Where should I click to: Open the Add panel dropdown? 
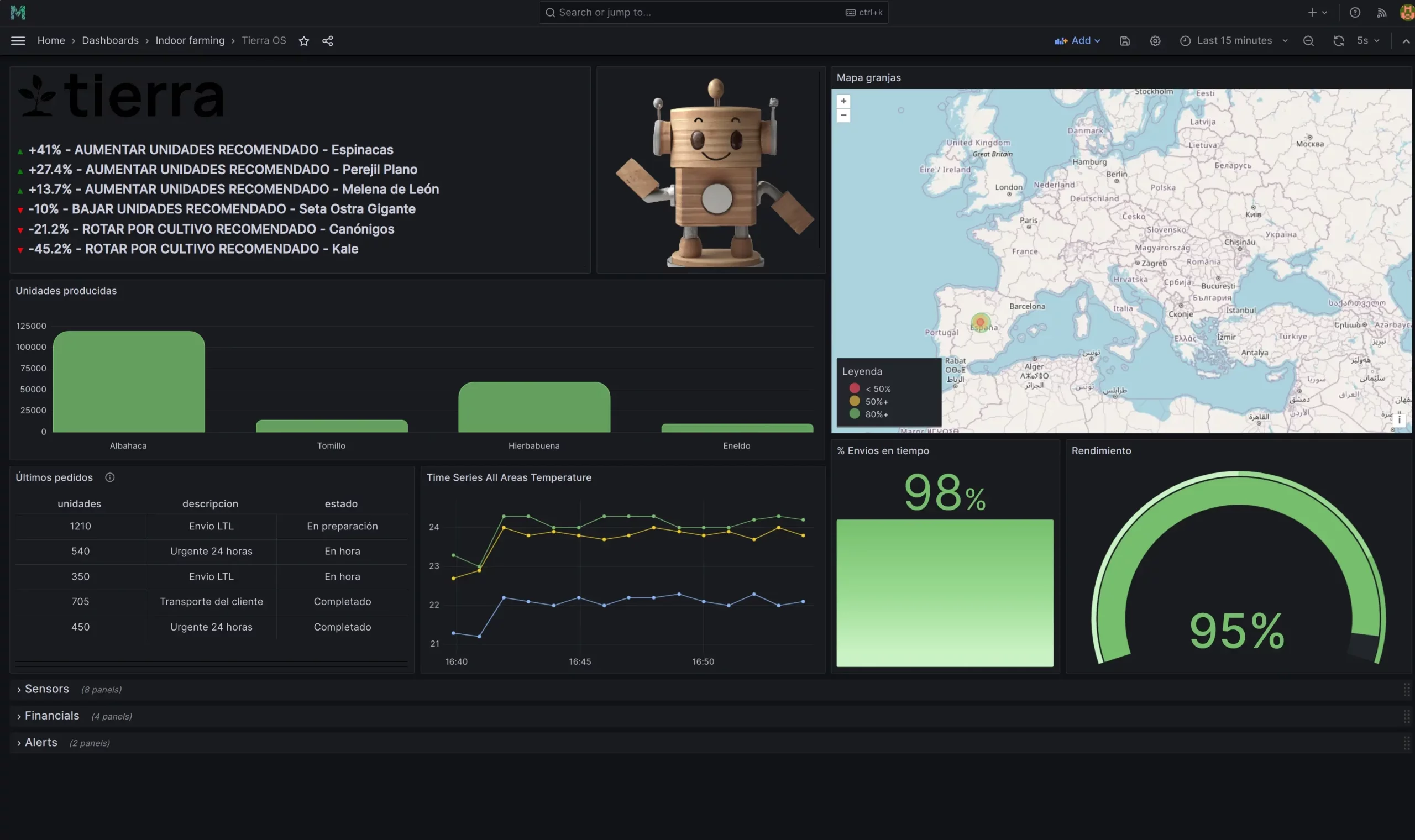coord(1077,41)
